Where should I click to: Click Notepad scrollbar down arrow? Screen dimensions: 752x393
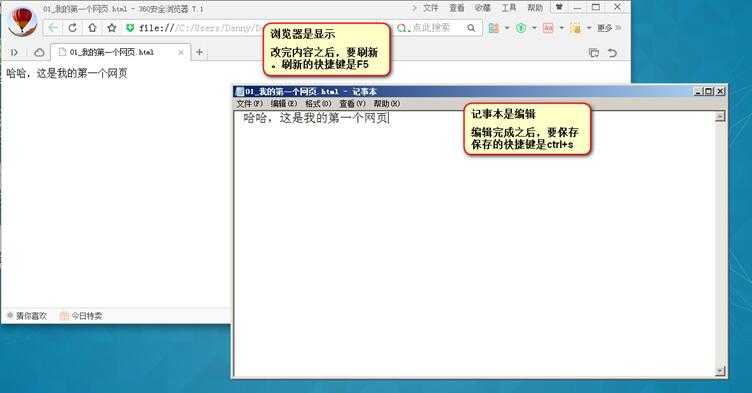720,371
